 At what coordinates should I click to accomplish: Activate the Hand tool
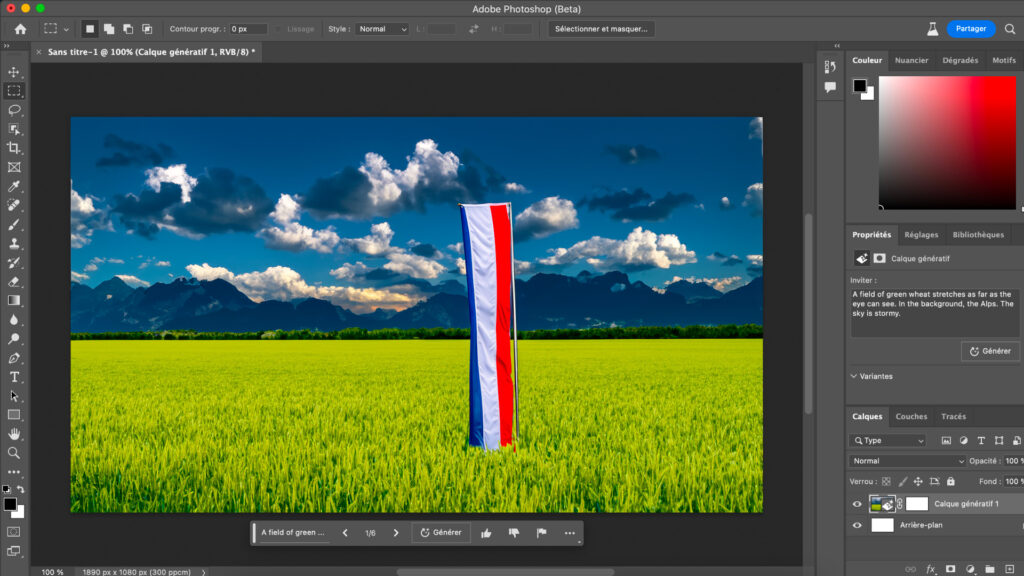(x=14, y=434)
